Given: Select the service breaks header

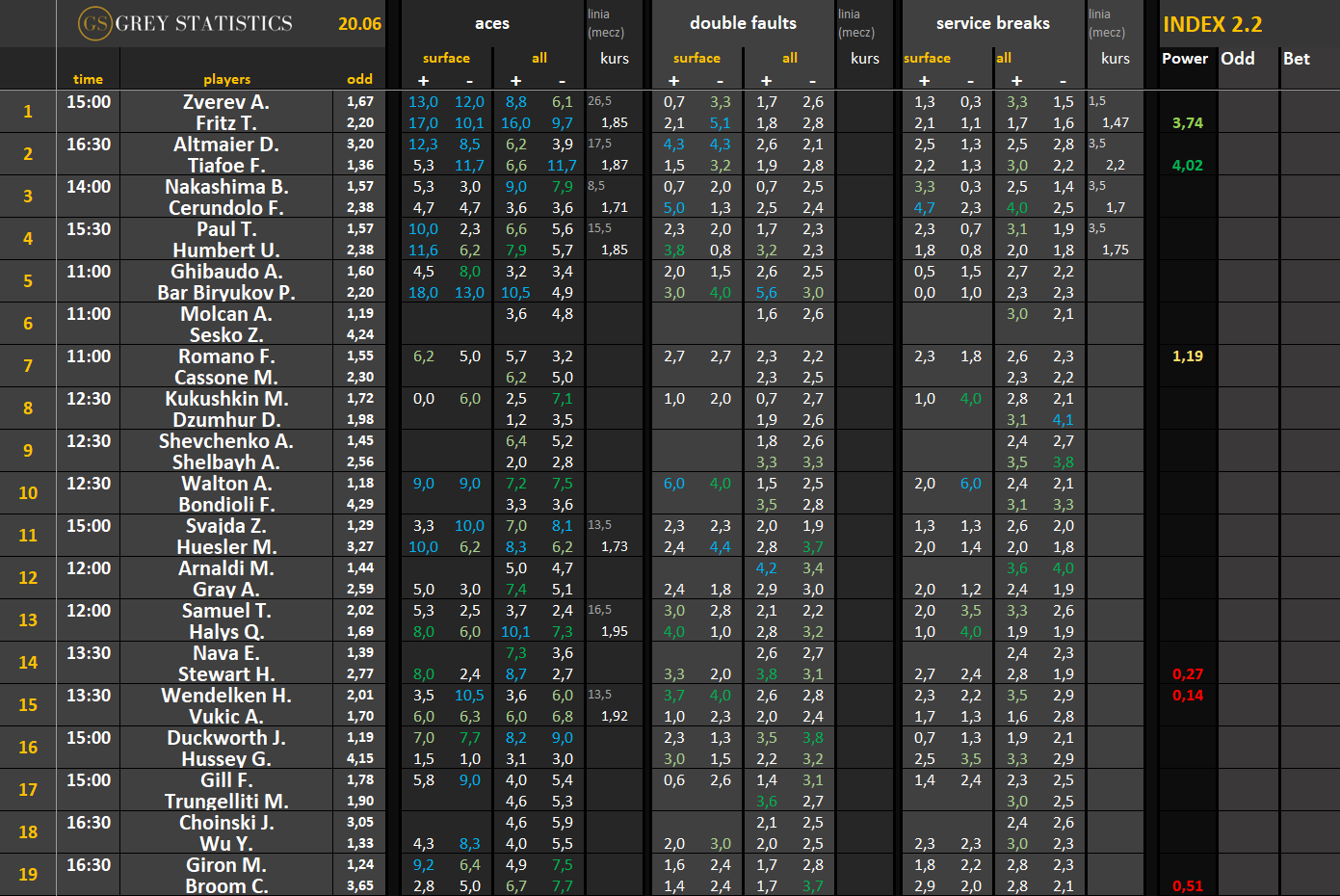Looking at the screenshot, I should point(993,23).
